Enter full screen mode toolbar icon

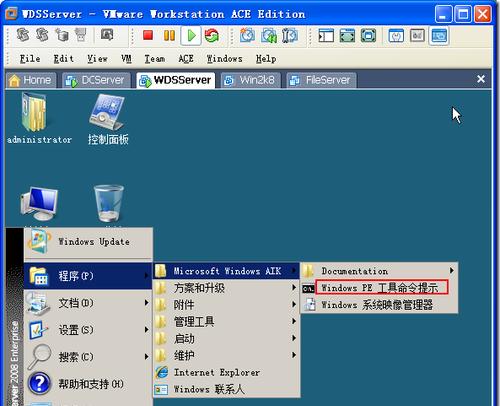(x=347, y=35)
